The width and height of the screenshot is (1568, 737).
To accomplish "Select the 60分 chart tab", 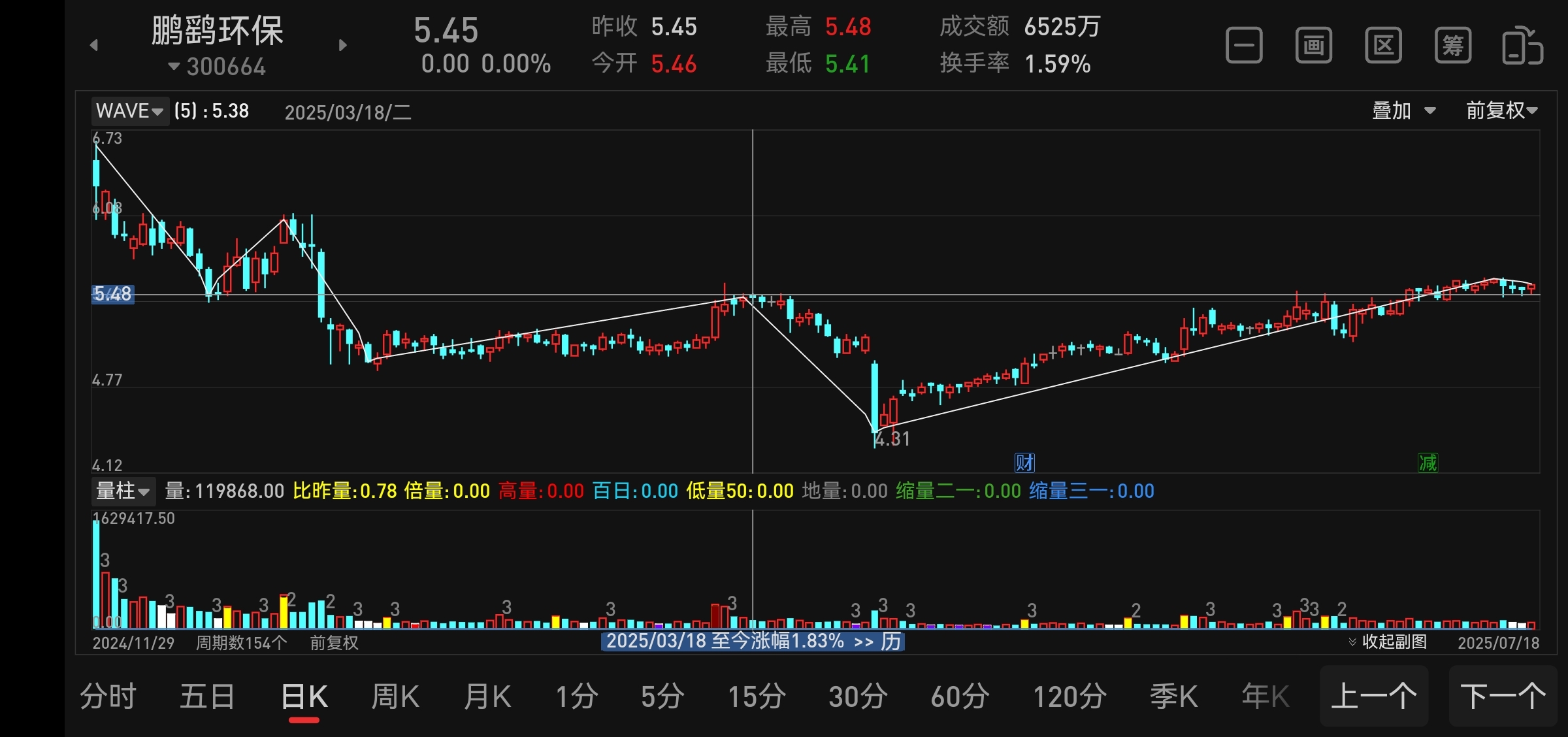I will click(x=960, y=696).
